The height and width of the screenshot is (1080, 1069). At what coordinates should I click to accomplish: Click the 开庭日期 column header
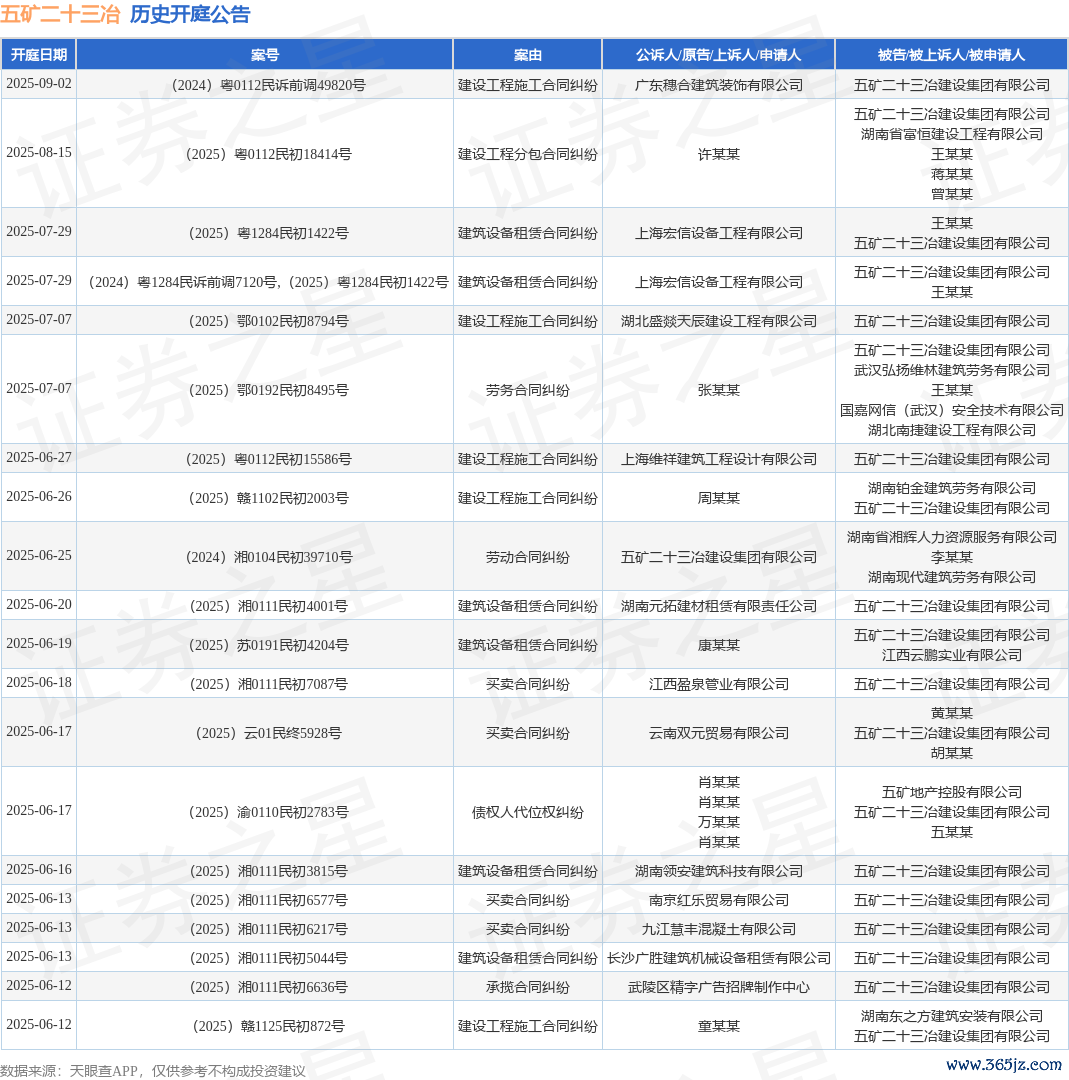point(39,55)
